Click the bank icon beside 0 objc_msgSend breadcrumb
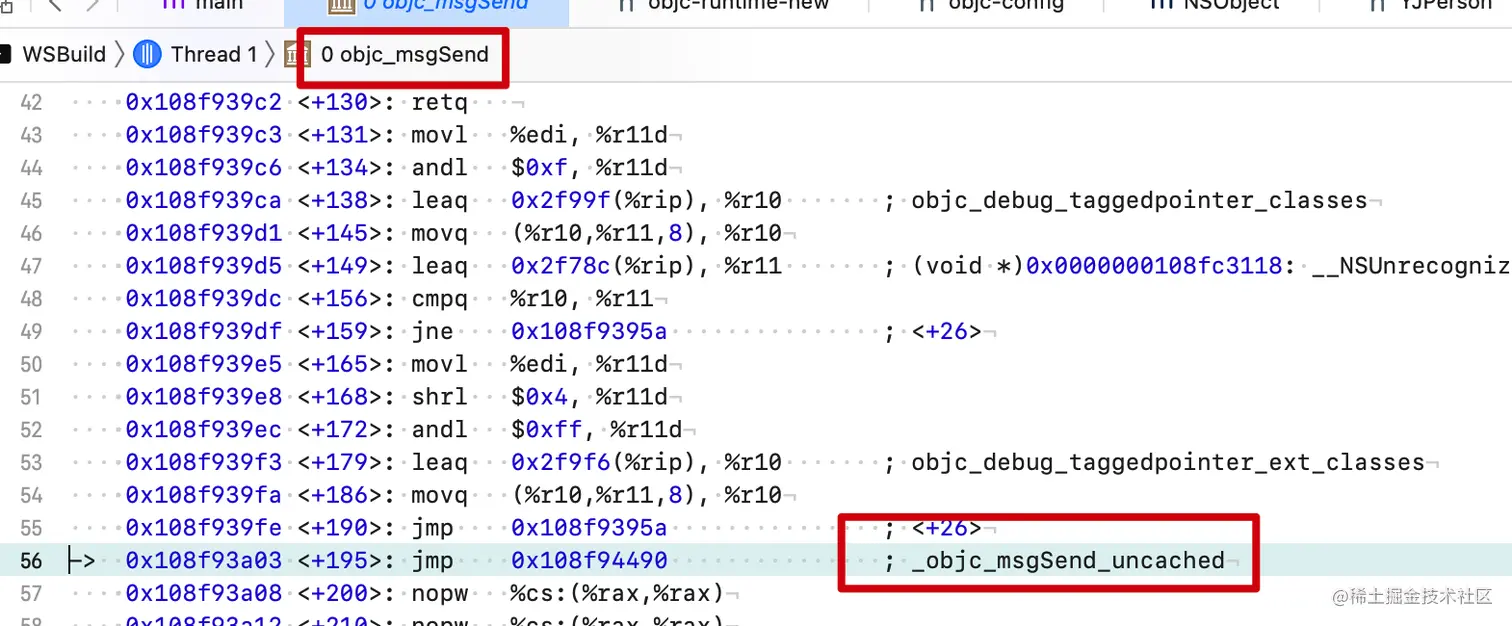Screen dimensions: 1512x626 [x=297, y=54]
